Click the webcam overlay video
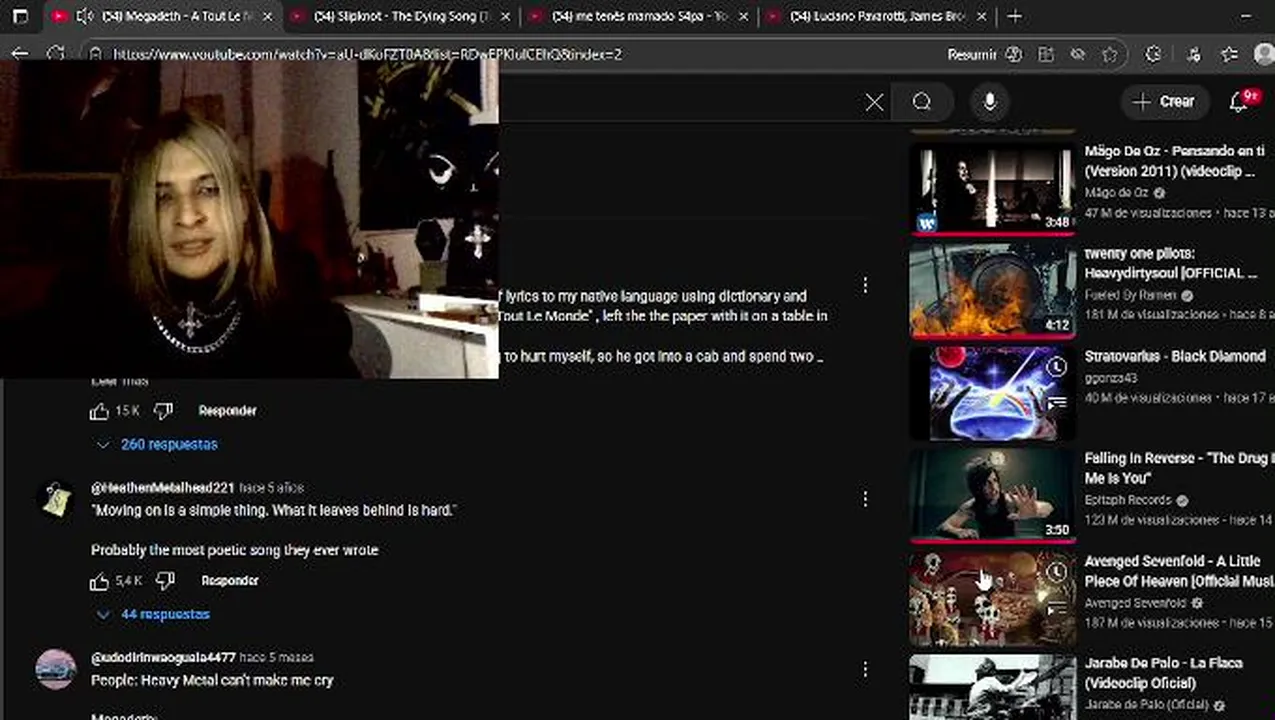 250,218
